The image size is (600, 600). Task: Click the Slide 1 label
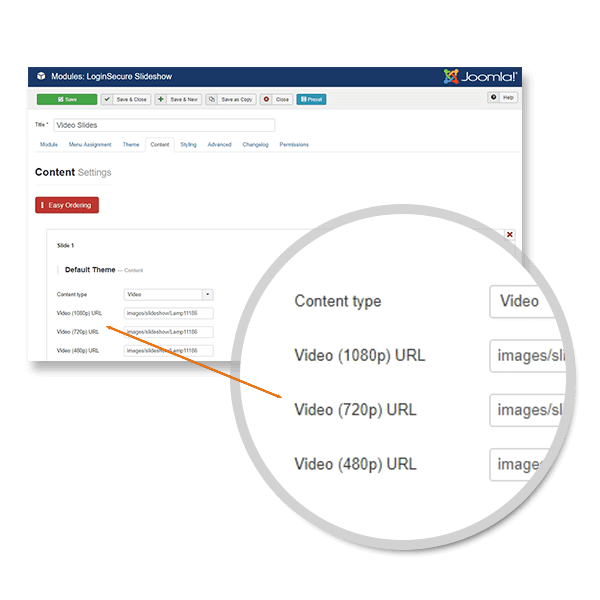65,245
